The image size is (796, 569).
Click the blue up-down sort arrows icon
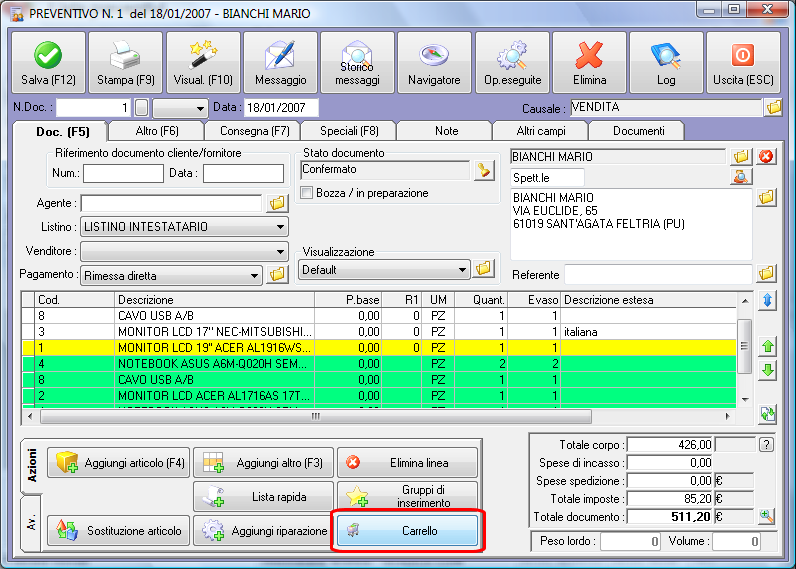767,300
